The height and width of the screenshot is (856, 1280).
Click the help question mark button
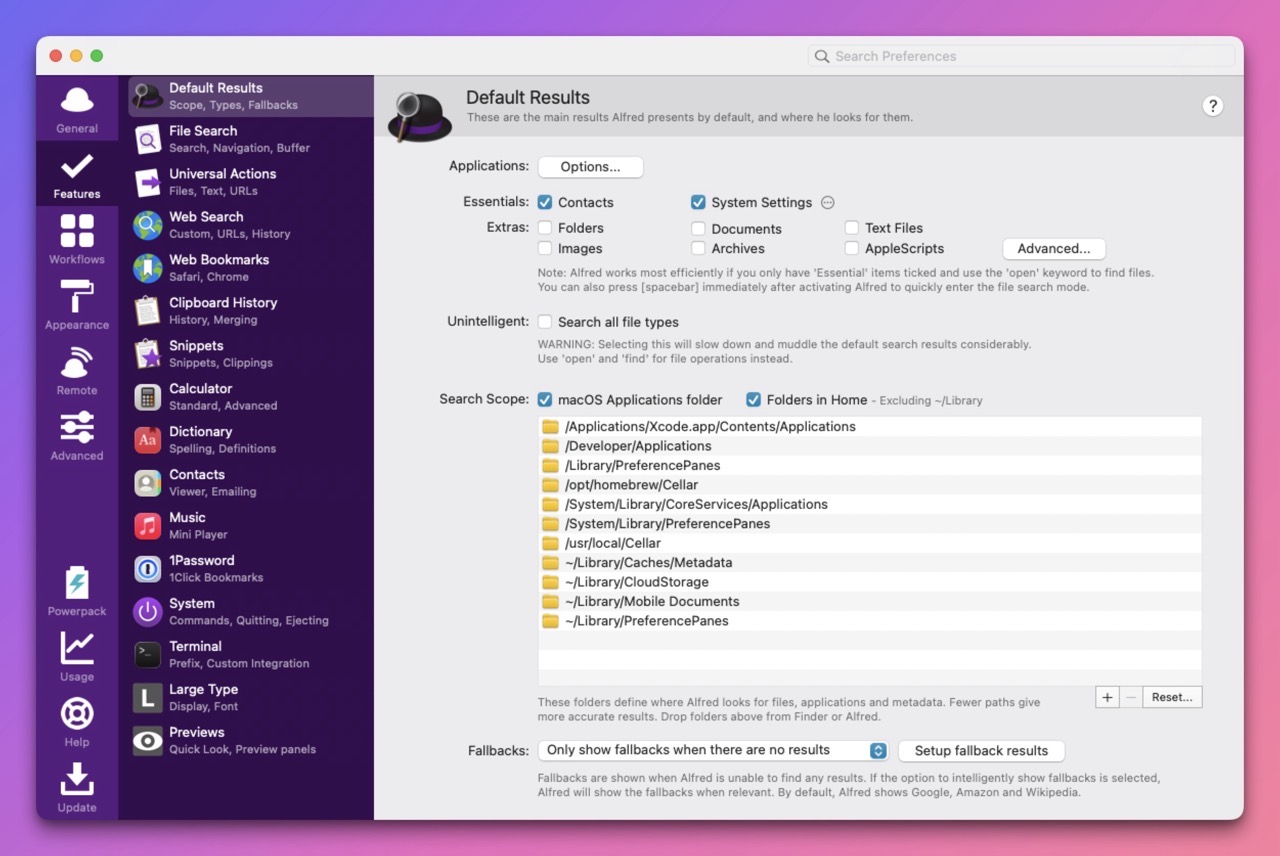pyautogui.click(x=1213, y=106)
